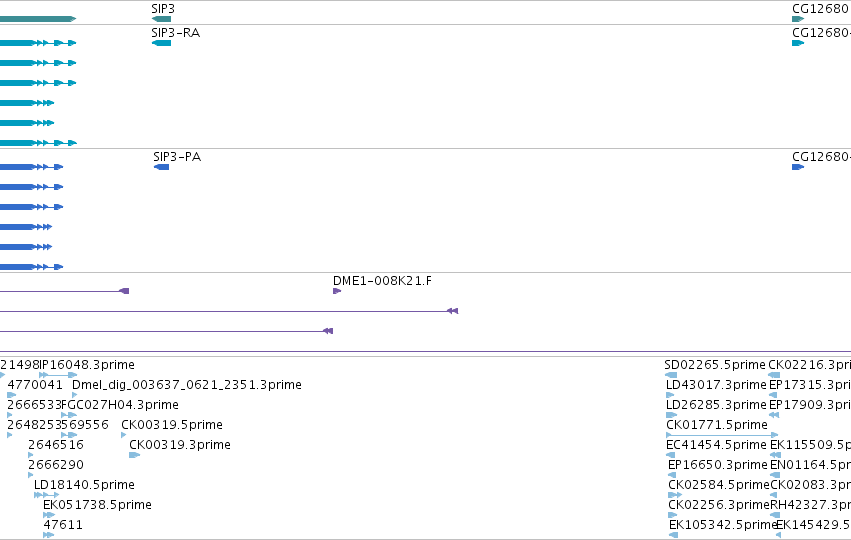The width and height of the screenshot is (851, 540).
Task: Select the EP17315.3prime label at right
Action: [810, 385]
